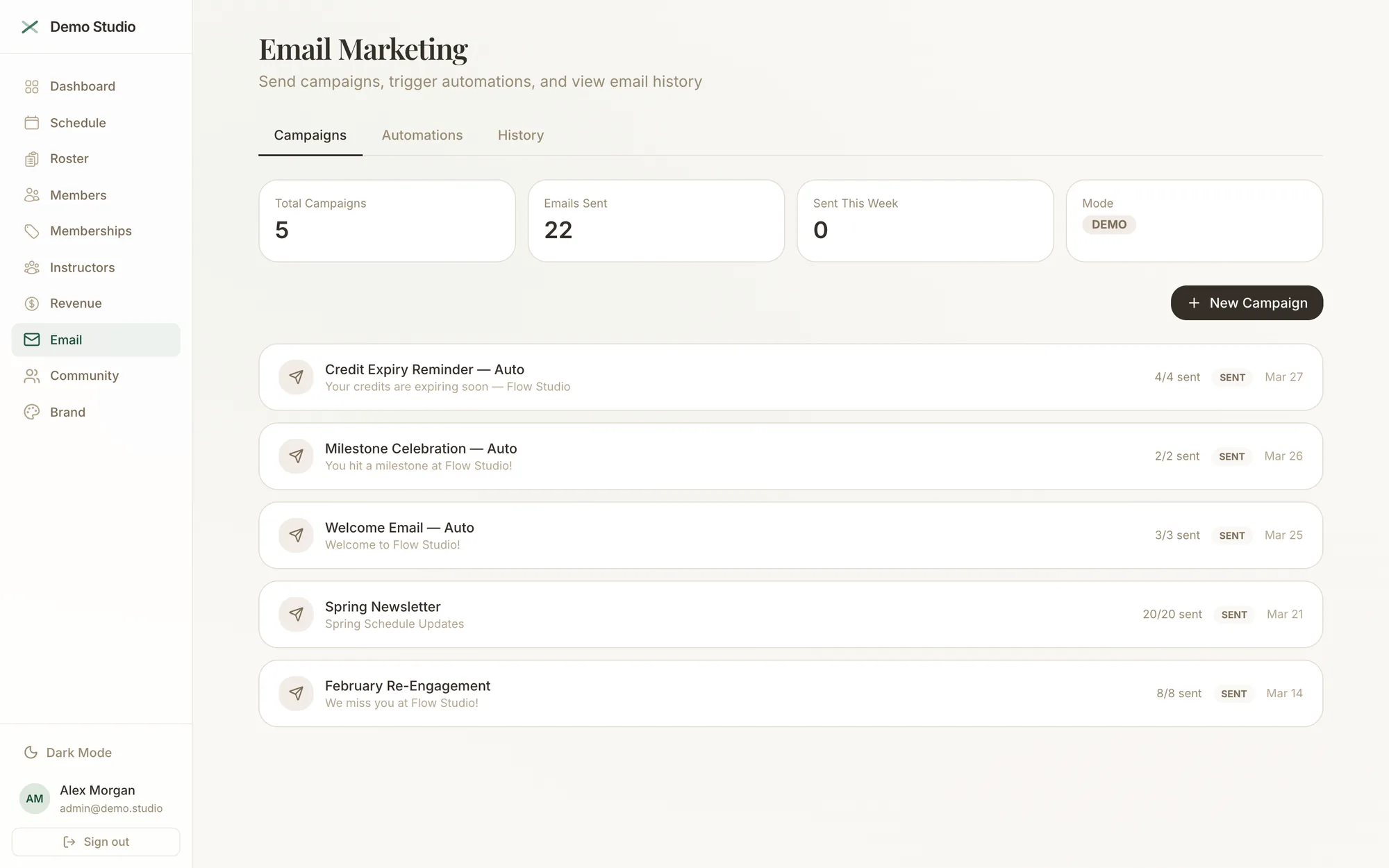Click the Demo Studio title
This screenshot has height=868, width=1389.
93,27
